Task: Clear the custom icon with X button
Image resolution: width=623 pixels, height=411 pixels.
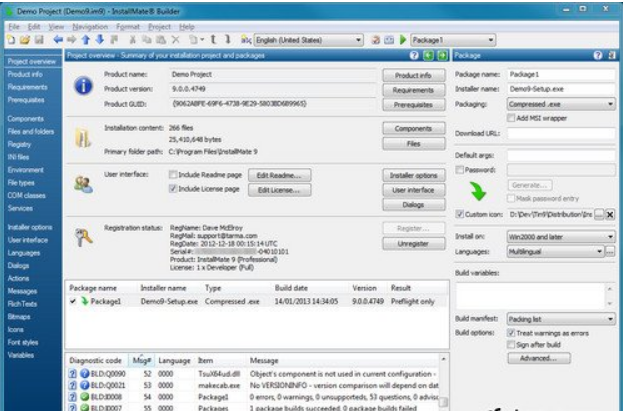Action: [x=610, y=215]
